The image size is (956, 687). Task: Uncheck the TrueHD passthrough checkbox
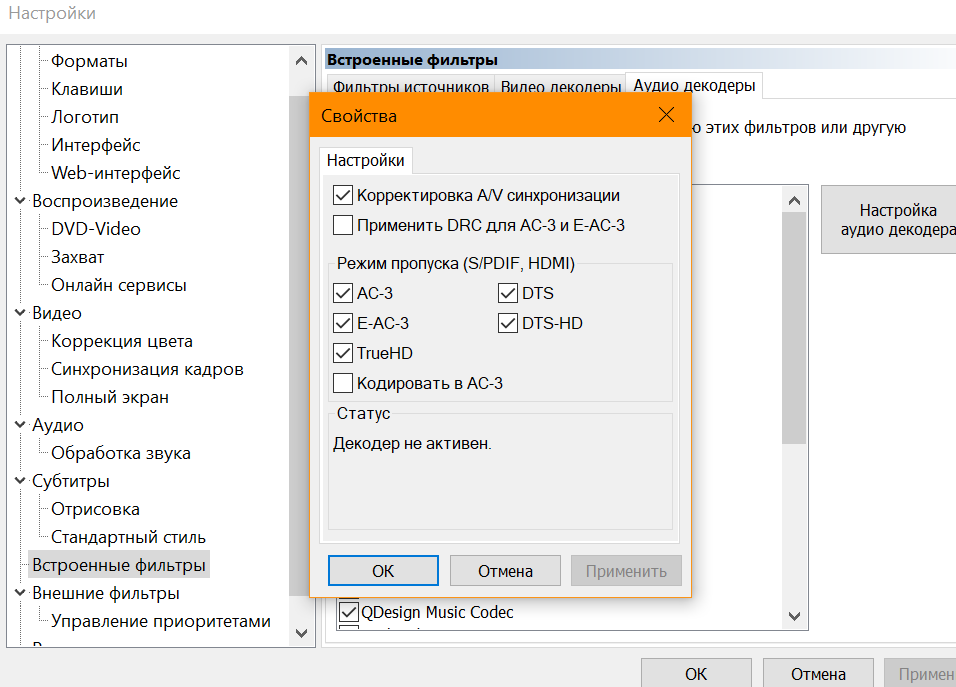pyautogui.click(x=343, y=353)
